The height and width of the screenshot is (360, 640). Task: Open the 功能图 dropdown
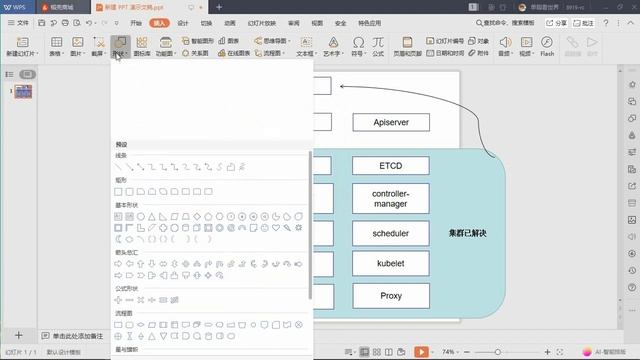click(165, 53)
